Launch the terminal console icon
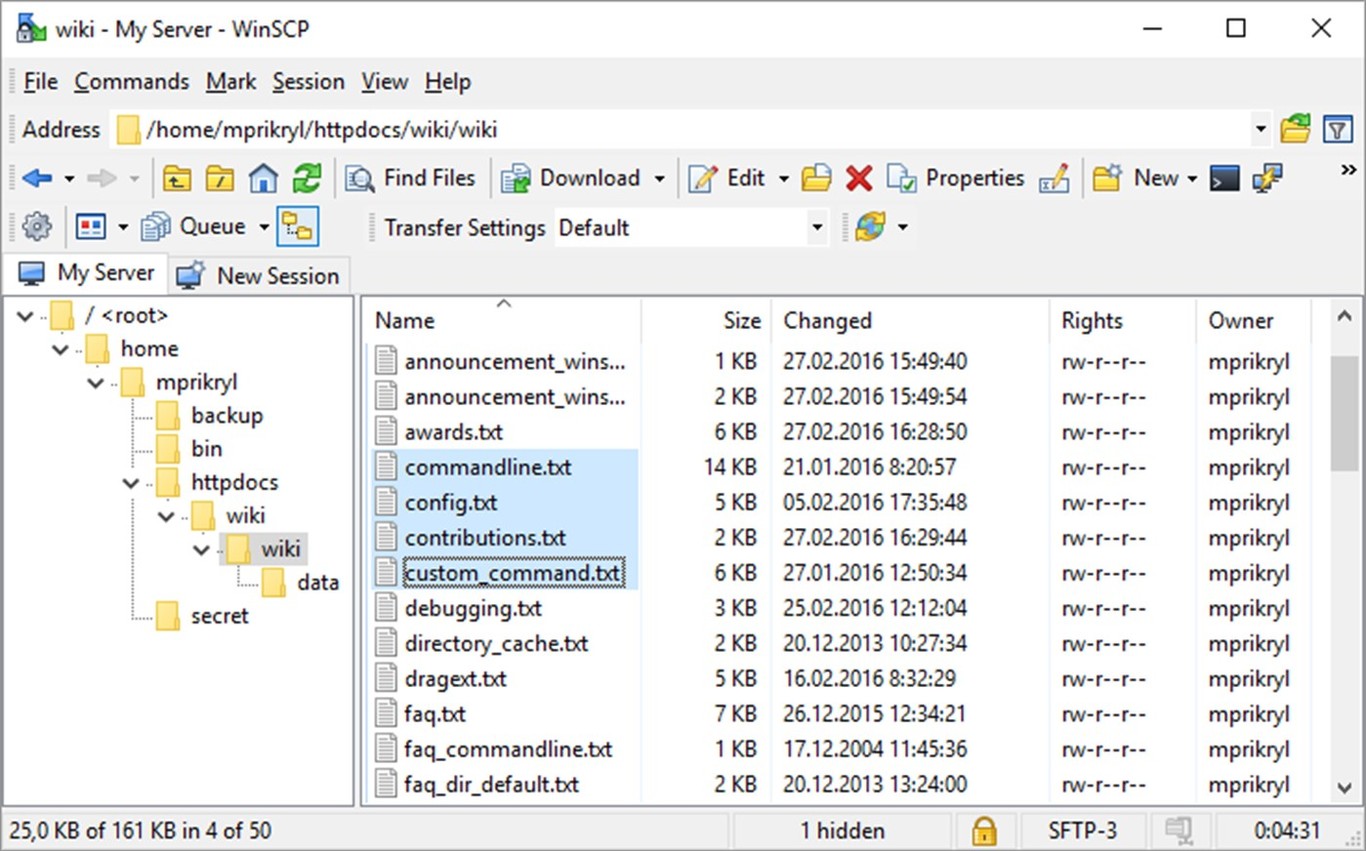 coord(1224,177)
